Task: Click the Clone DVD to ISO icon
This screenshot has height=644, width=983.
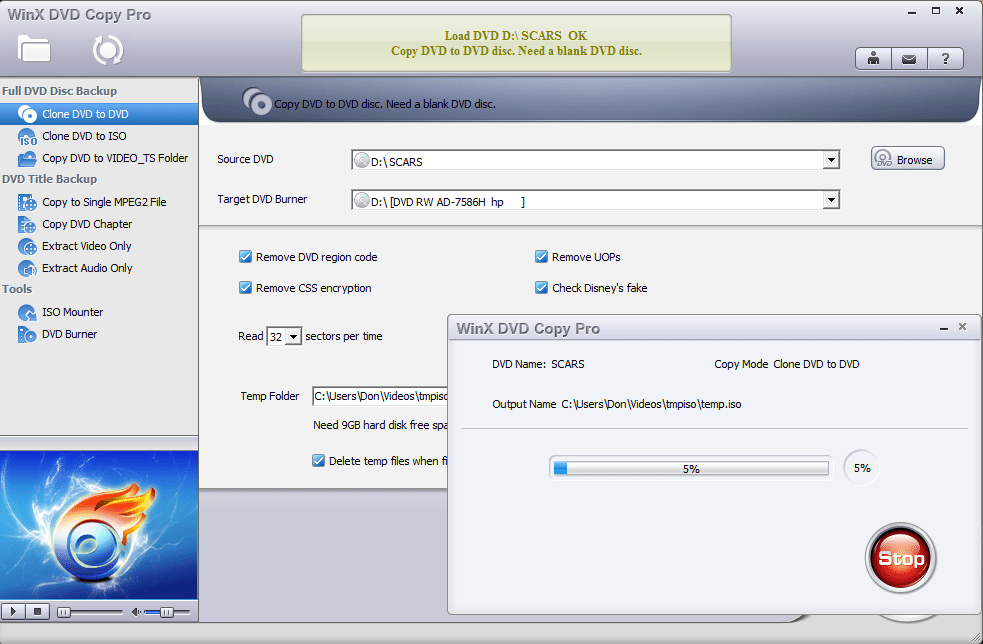Action: [x=27, y=136]
